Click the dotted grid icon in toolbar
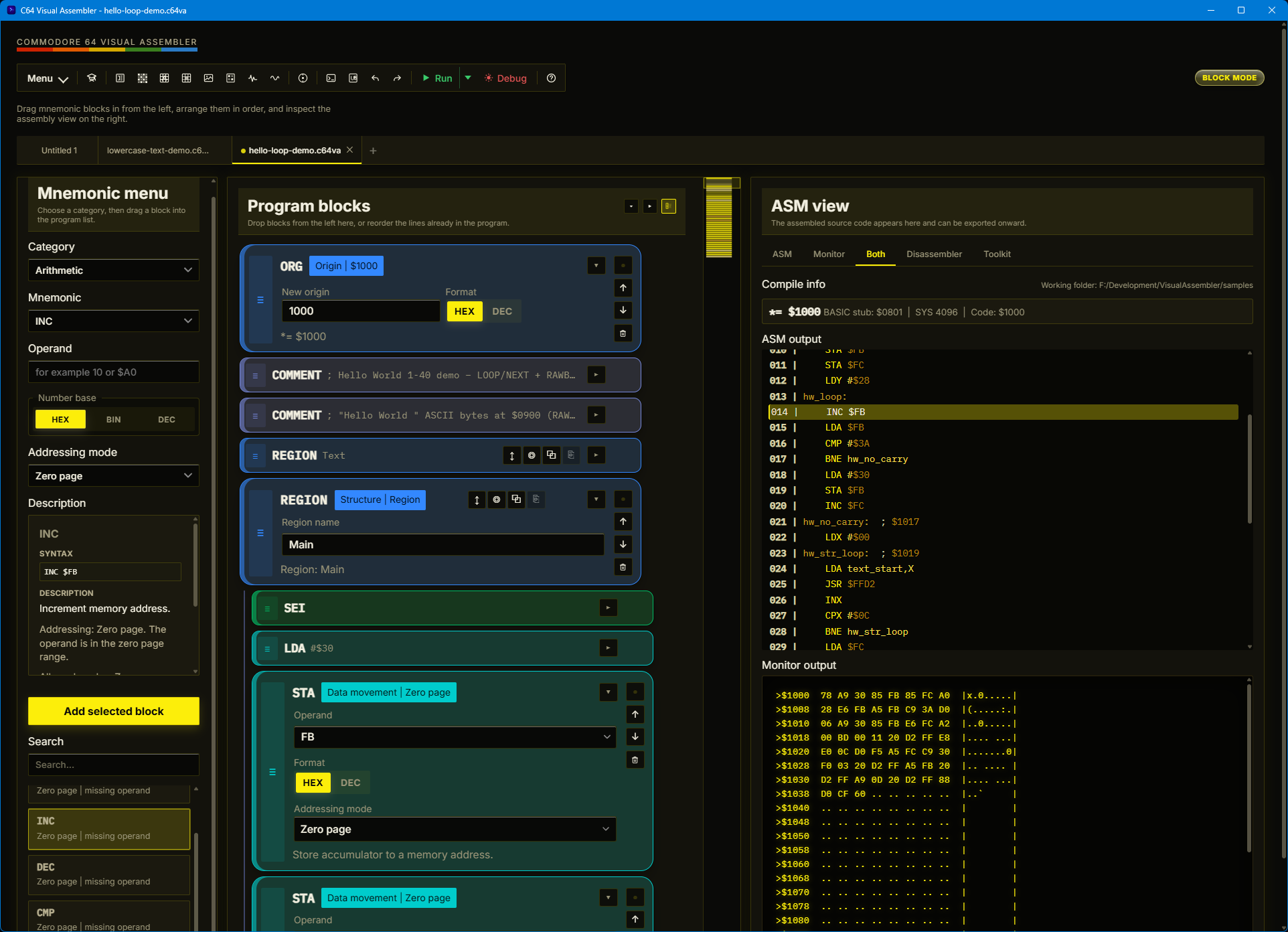This screenshot has width=1288, height=932. 142,78
